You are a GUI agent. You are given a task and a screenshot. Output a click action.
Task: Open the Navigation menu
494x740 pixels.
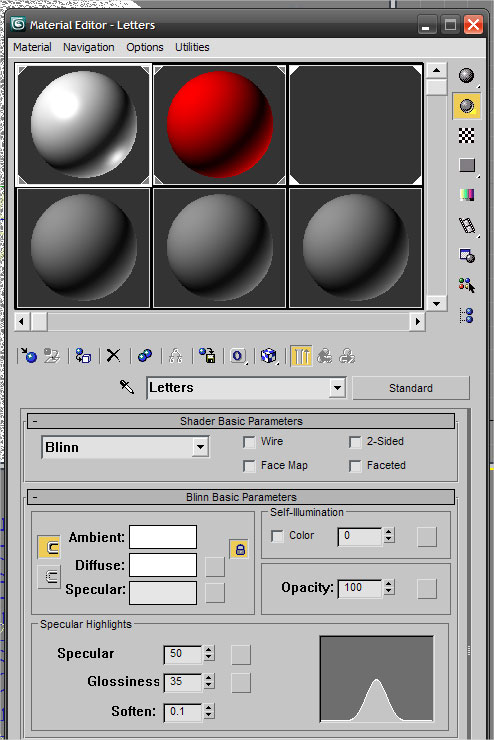point(89,47)
